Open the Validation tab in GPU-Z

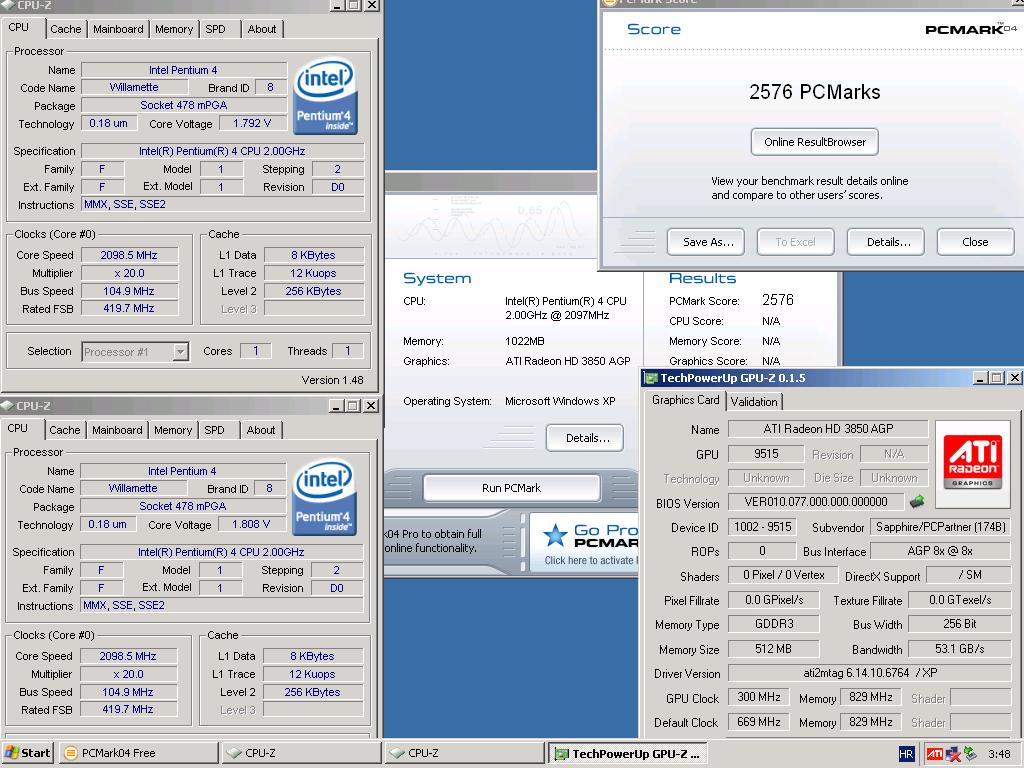(x=754, y=402)
